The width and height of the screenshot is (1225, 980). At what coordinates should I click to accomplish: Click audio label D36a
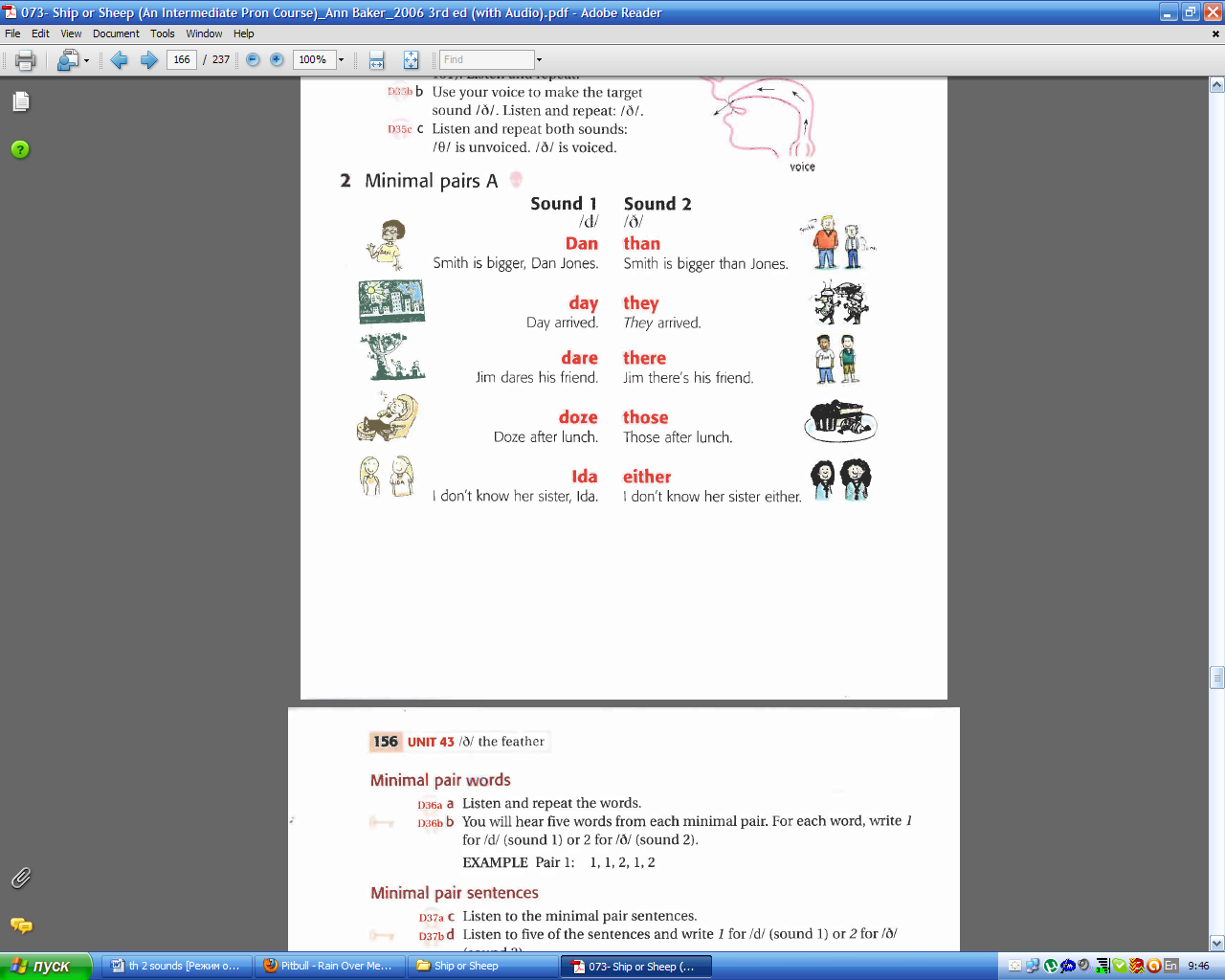[430, 805]
